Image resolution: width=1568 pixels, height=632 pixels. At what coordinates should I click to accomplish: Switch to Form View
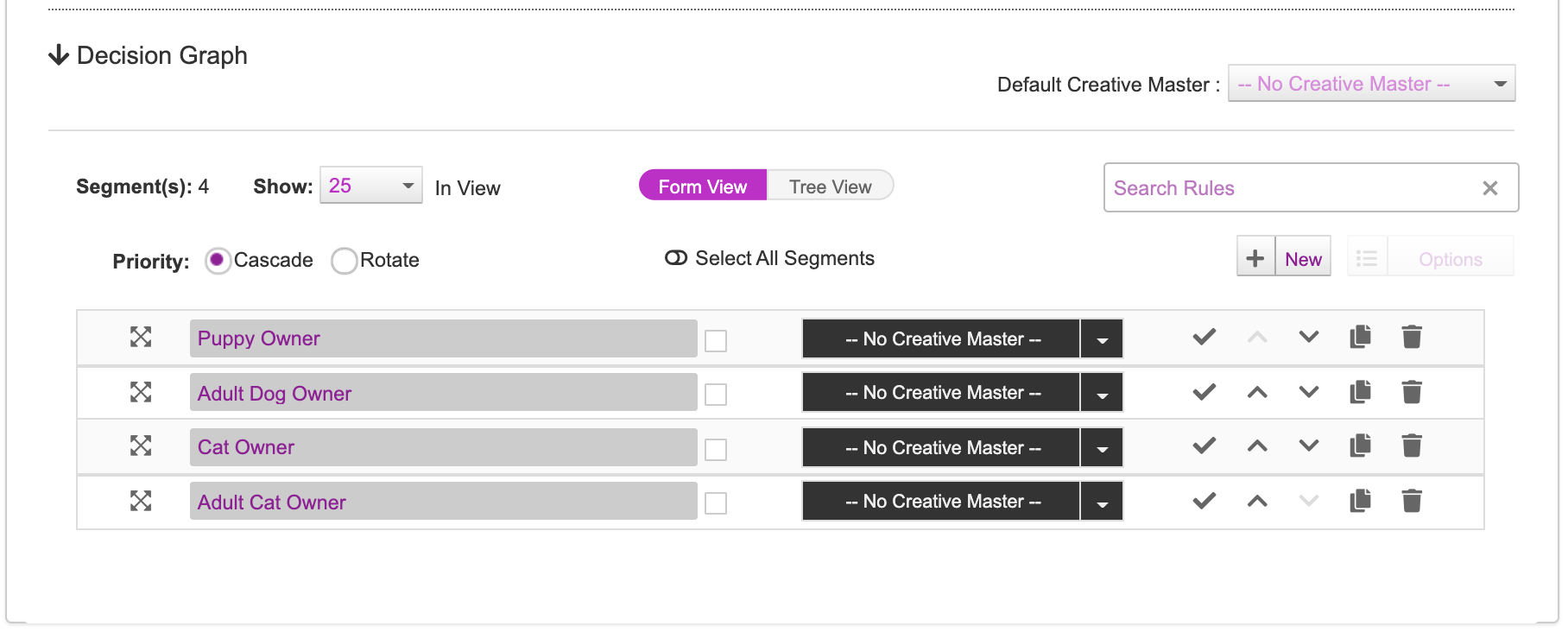click(x=702, y=186)
